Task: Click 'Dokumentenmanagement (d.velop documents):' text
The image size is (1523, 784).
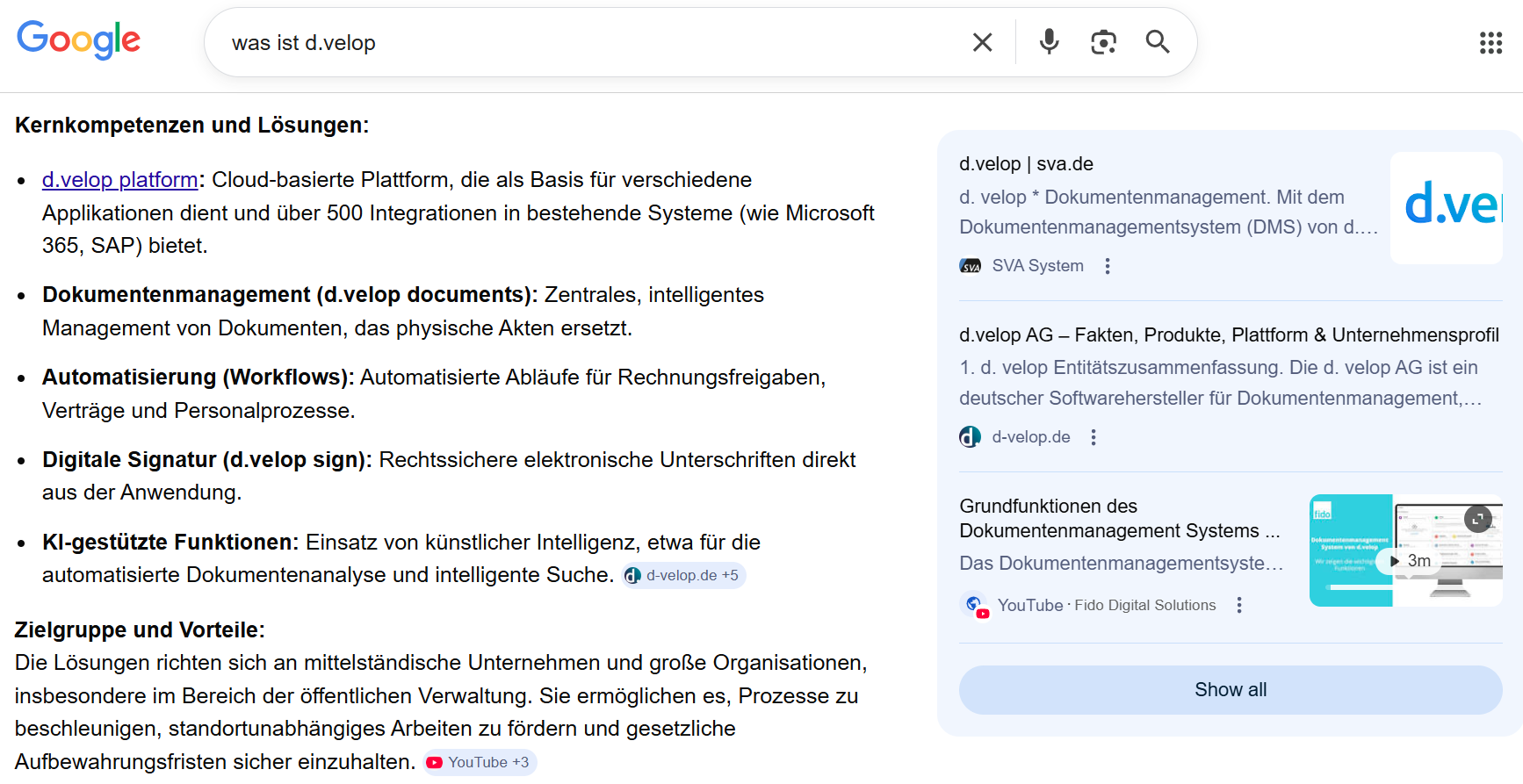Action: coord(290,295)
